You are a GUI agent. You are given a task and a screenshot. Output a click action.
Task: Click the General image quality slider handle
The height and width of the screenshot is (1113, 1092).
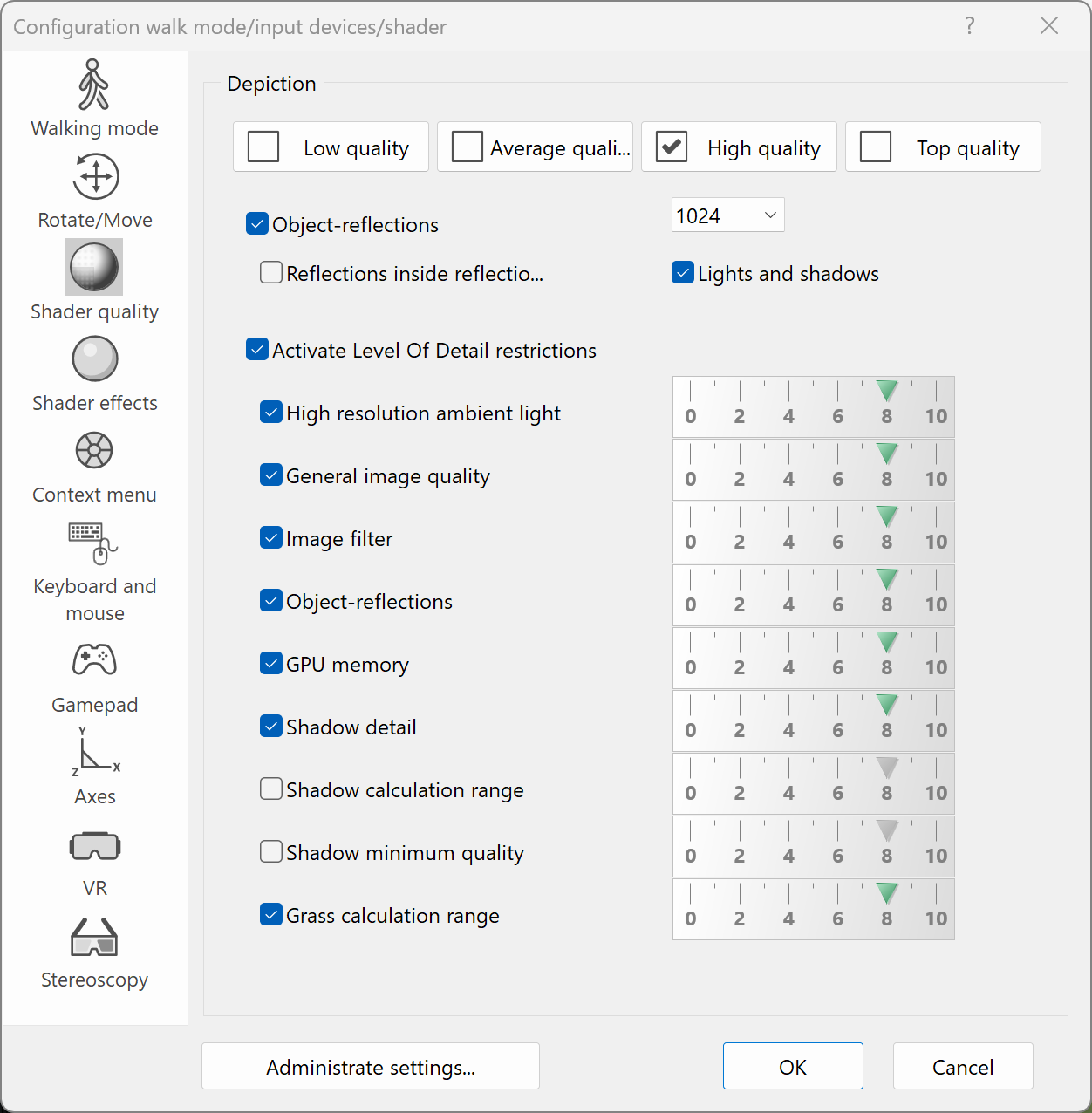887,454
